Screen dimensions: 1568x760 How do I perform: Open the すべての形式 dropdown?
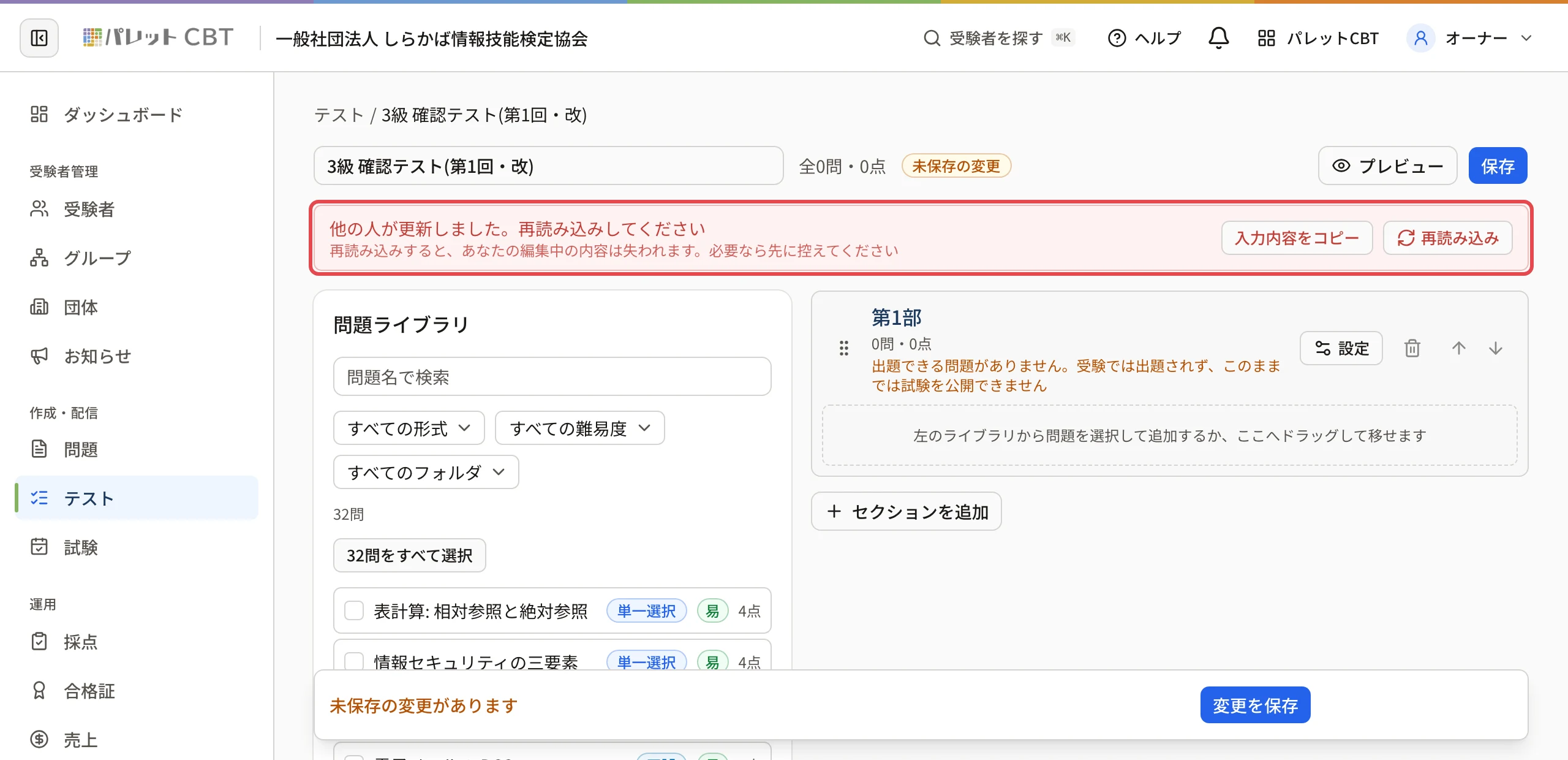(x=409, y=428)
